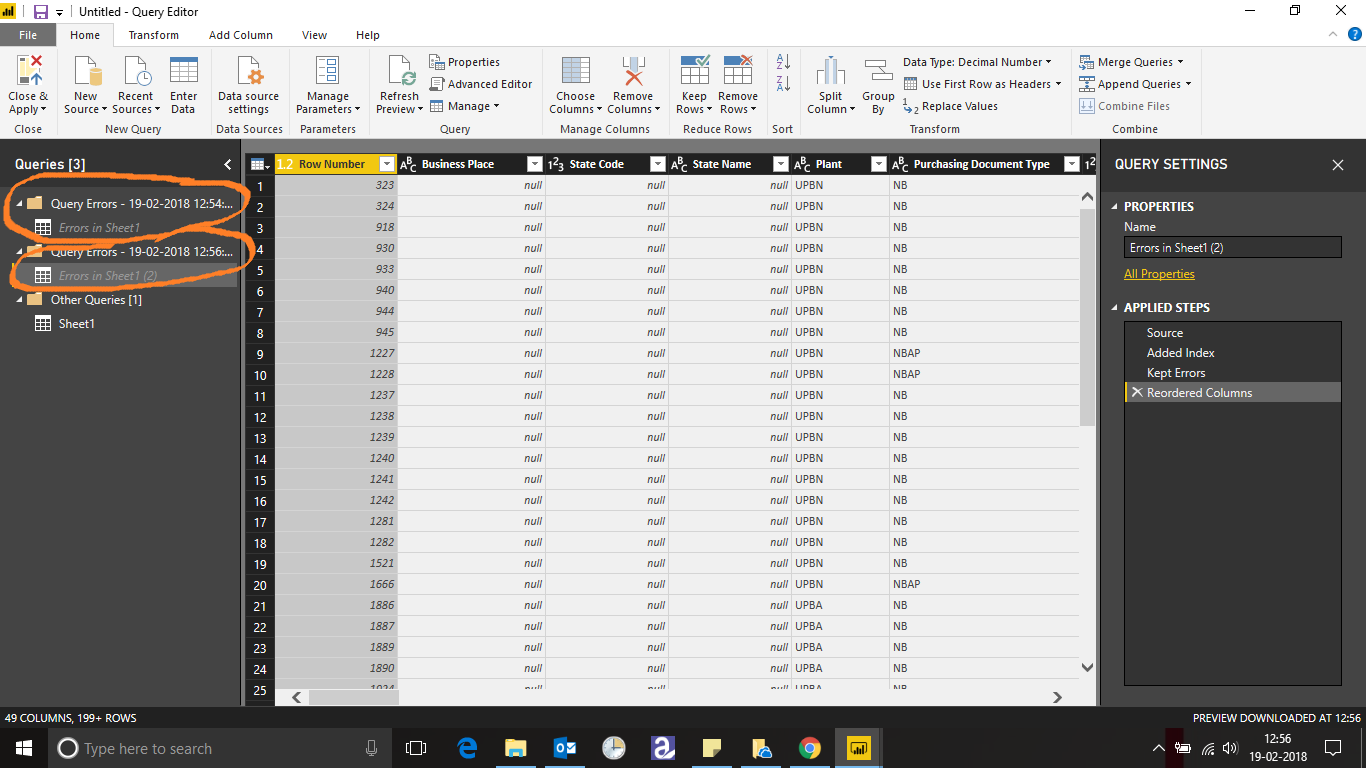Screen dimensions: 1366x768
Task: Delete the Reordered Columns step
Action: [1136, 393]
